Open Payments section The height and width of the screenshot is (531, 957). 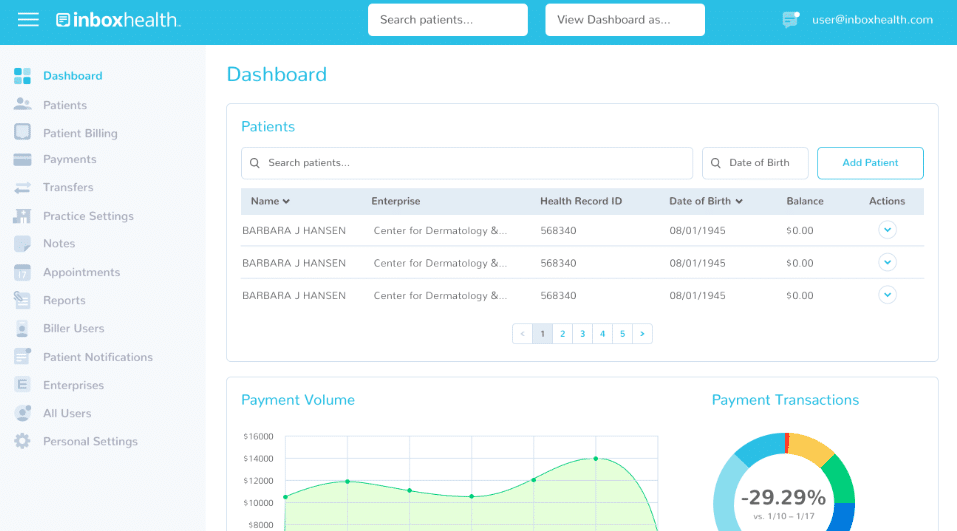(x=70, y=159)
